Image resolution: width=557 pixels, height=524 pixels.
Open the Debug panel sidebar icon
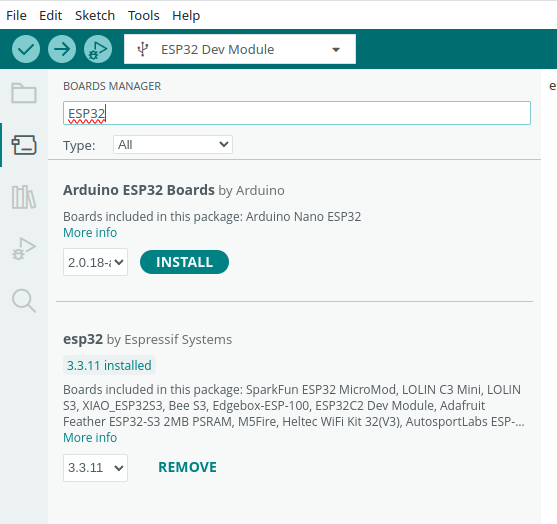24,248
